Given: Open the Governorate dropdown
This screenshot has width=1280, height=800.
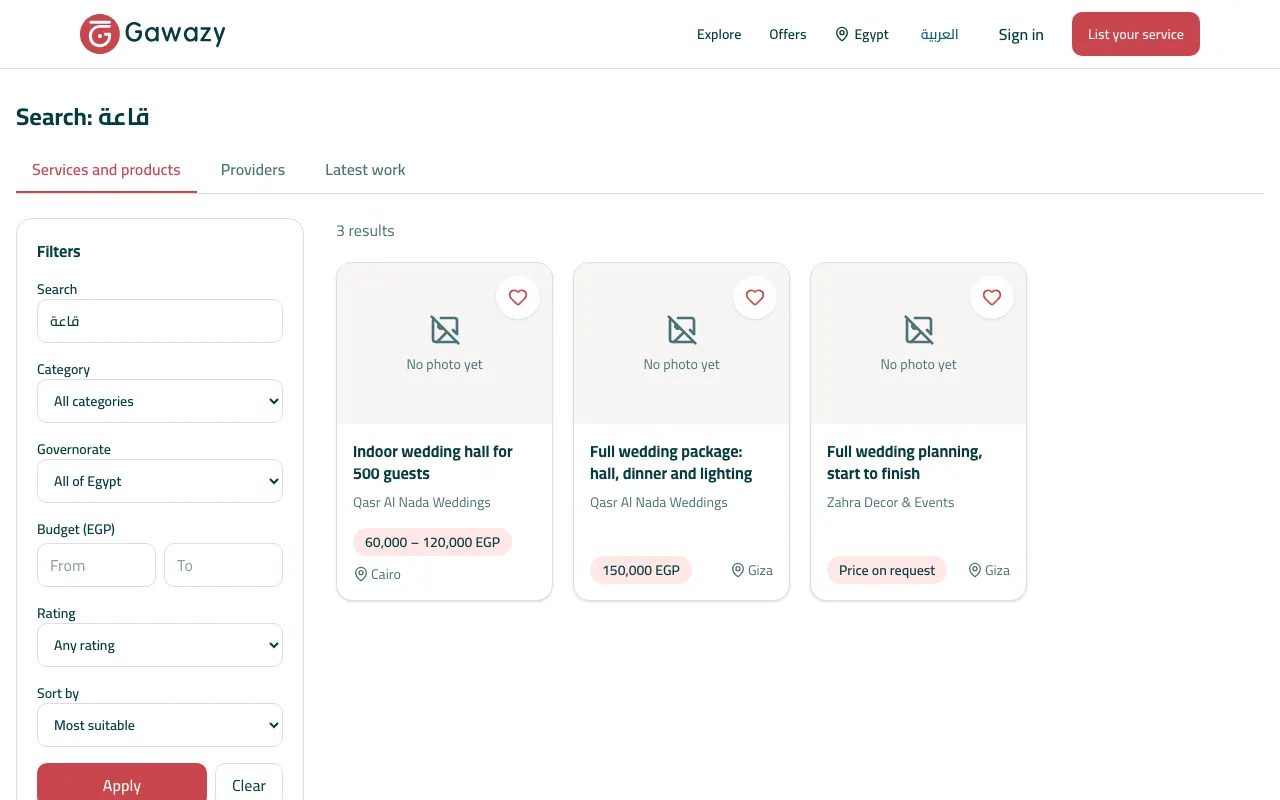Looking at the screenshot, I should click(160, 481).
